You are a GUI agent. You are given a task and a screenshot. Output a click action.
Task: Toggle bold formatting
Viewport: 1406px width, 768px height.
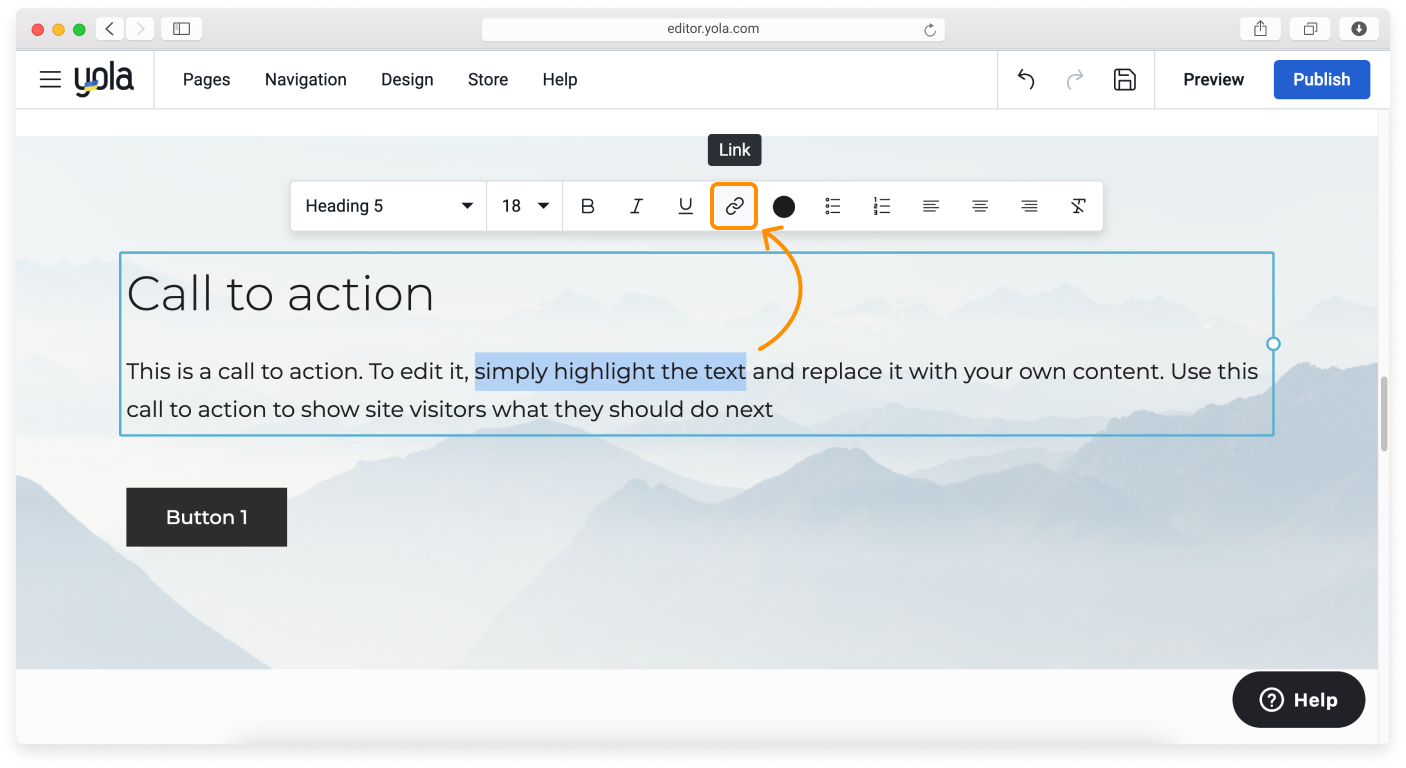pos(588,206)
